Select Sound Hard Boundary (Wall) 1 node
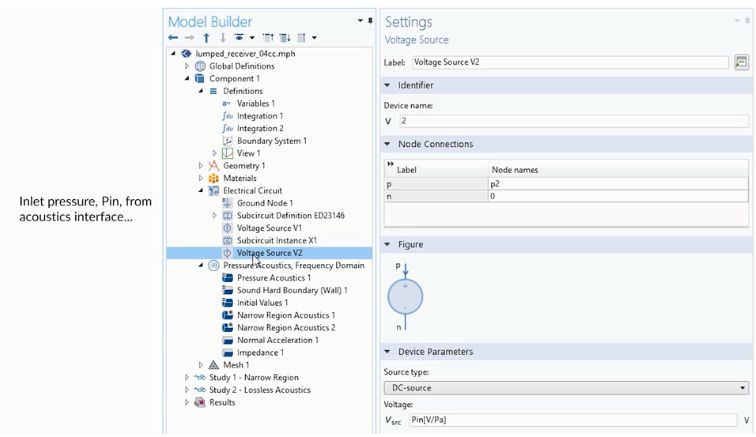 (292, 290)
